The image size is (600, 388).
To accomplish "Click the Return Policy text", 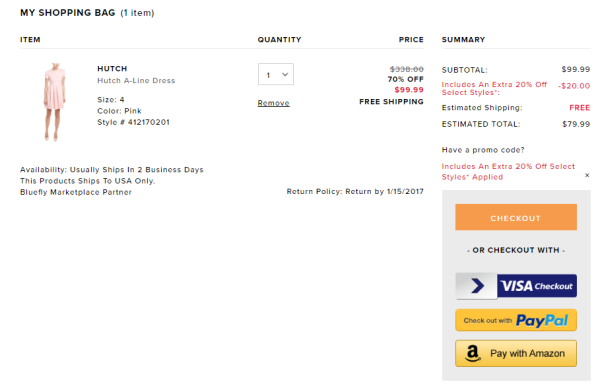I will click(x=355, y=191).
